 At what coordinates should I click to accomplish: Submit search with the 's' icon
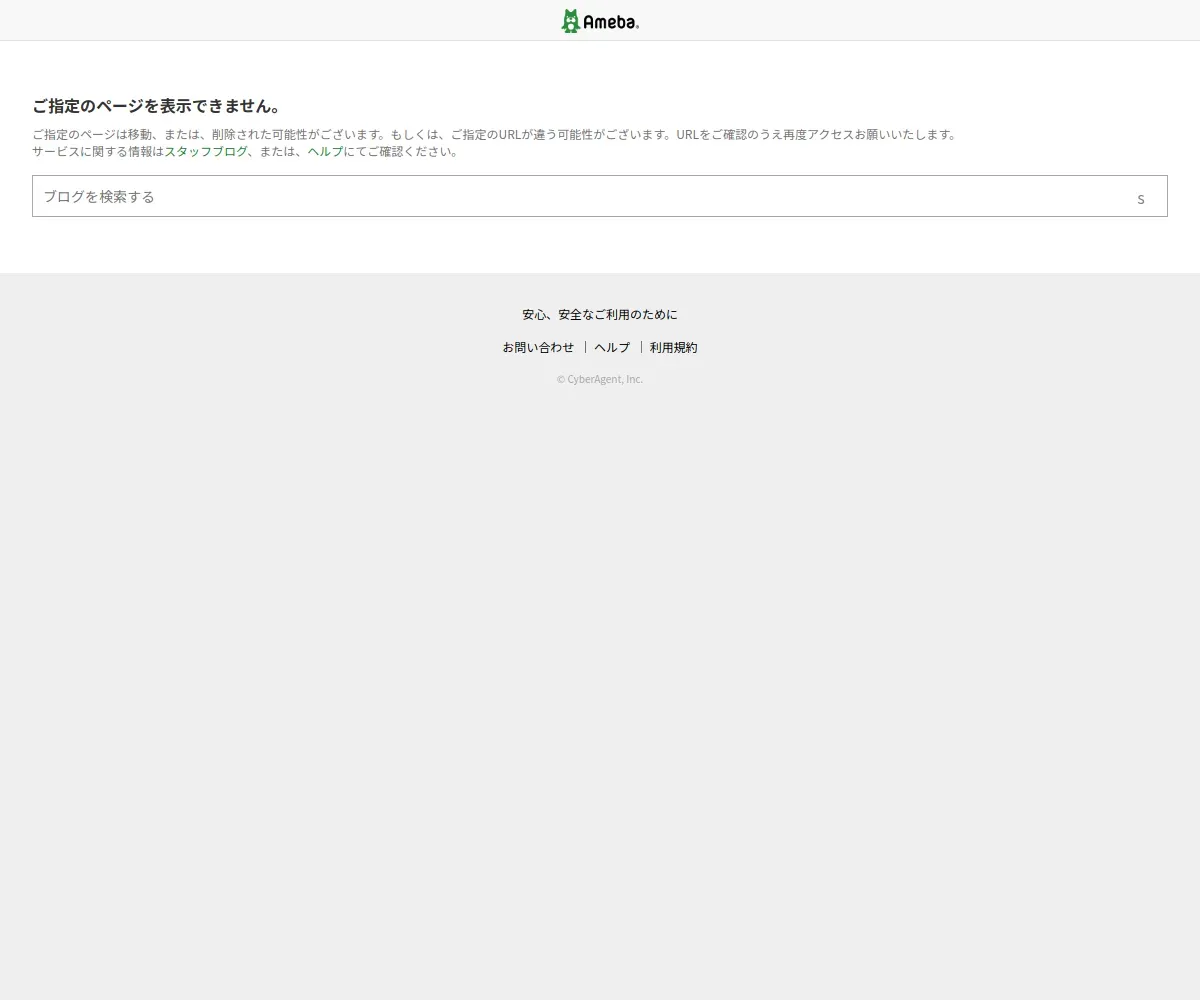tap(1141, 198)
